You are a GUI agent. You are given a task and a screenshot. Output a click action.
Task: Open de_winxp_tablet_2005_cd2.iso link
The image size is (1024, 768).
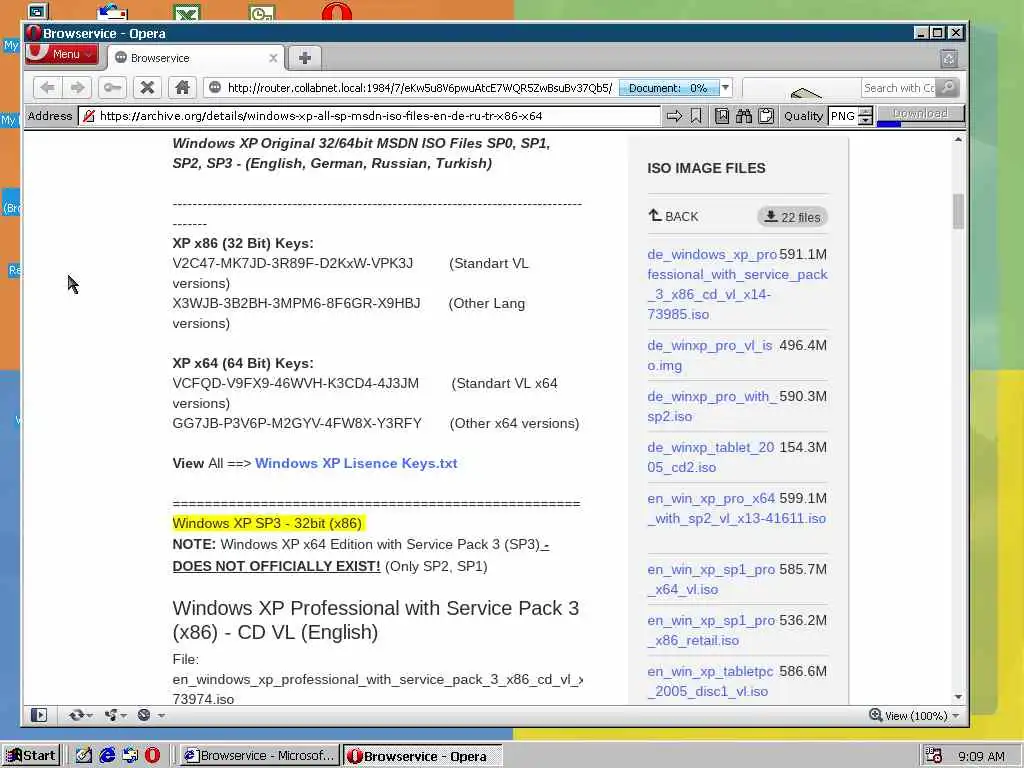point(711,457)
